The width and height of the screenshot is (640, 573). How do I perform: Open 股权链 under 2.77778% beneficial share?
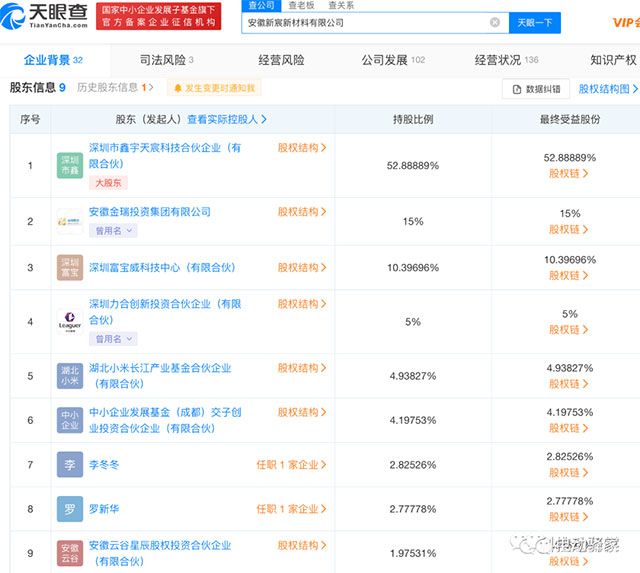569,517
